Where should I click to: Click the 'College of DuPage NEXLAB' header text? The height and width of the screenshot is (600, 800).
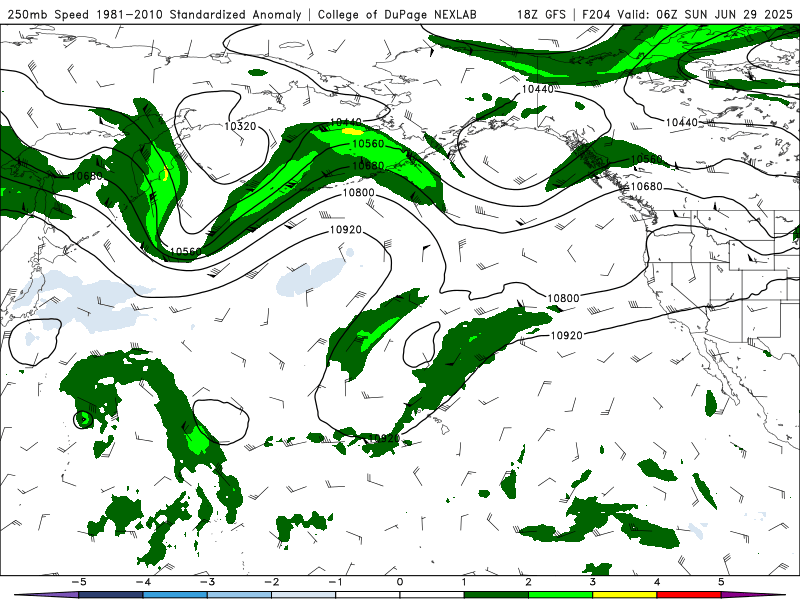point(397,14)
